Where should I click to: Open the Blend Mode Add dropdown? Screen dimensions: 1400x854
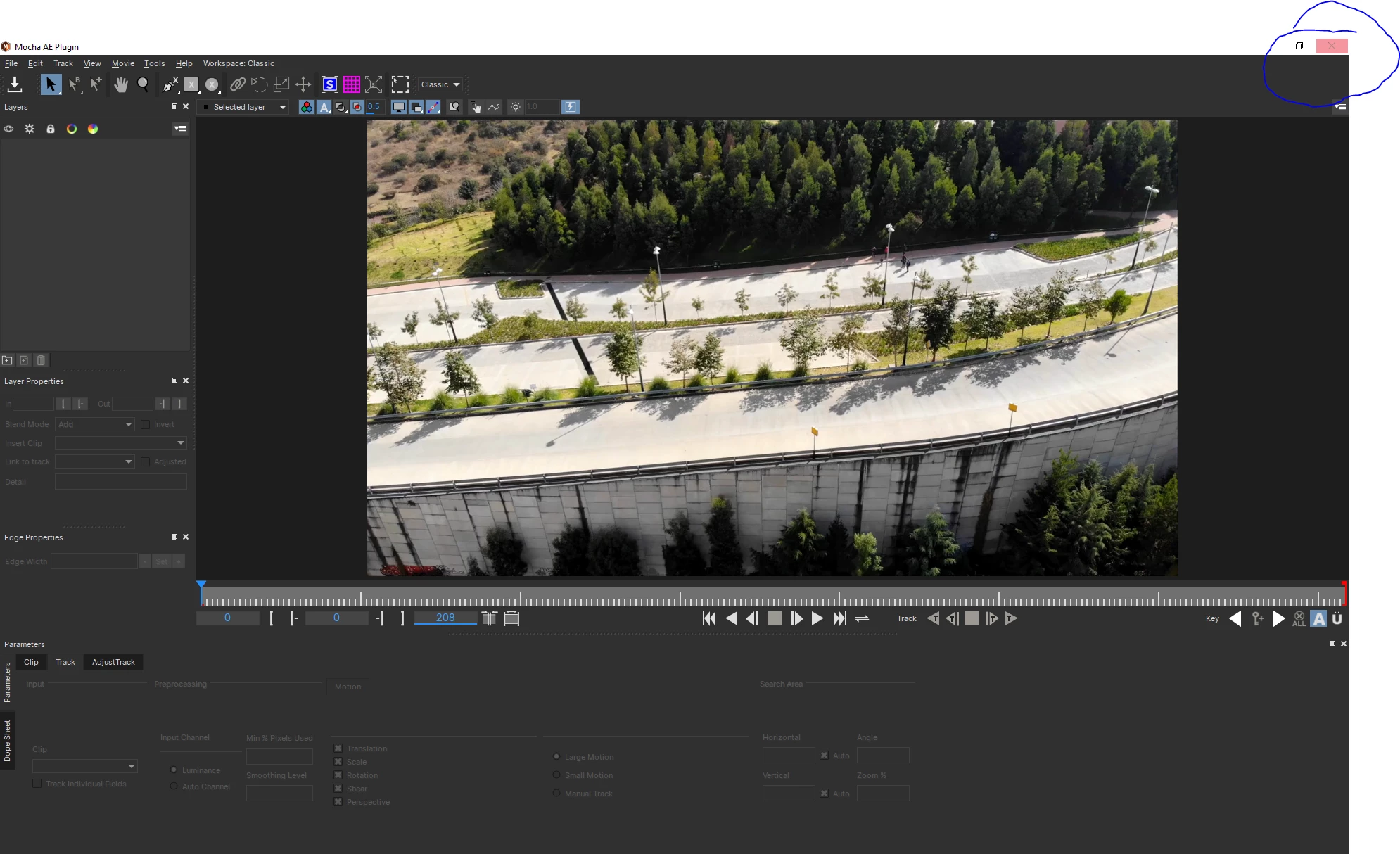[x=95, y=424]
